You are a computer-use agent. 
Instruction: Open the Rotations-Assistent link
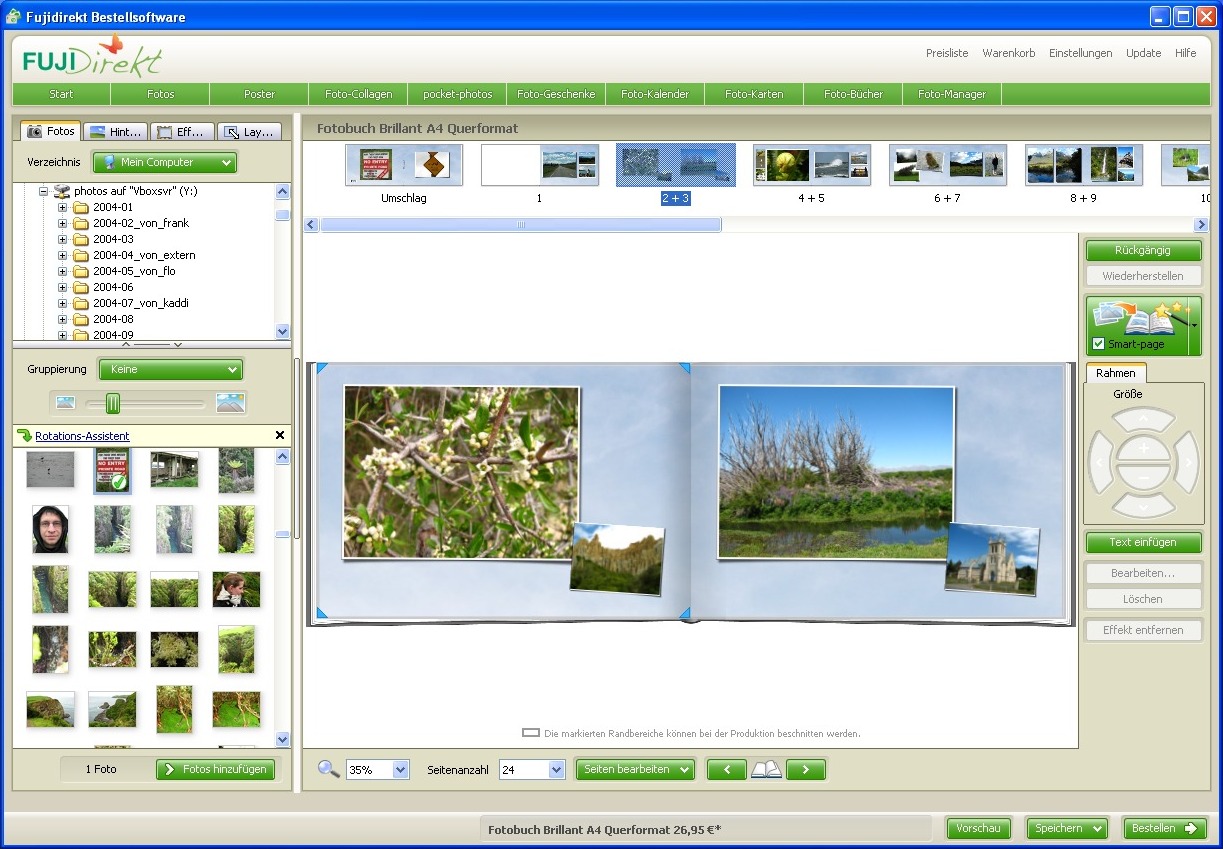pos(82,436)
